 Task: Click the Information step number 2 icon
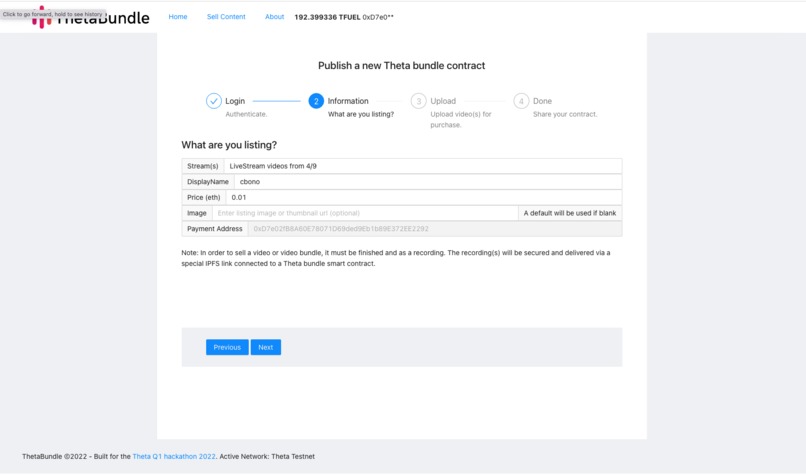316,101
